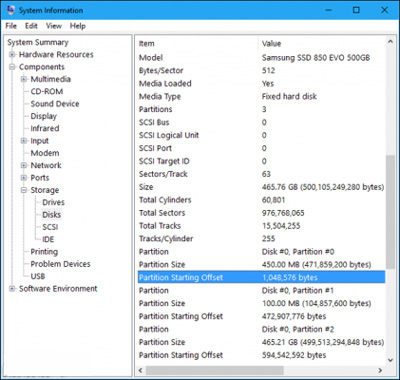
Task: Click the System Information title bar icon
Action: point(10,10)
